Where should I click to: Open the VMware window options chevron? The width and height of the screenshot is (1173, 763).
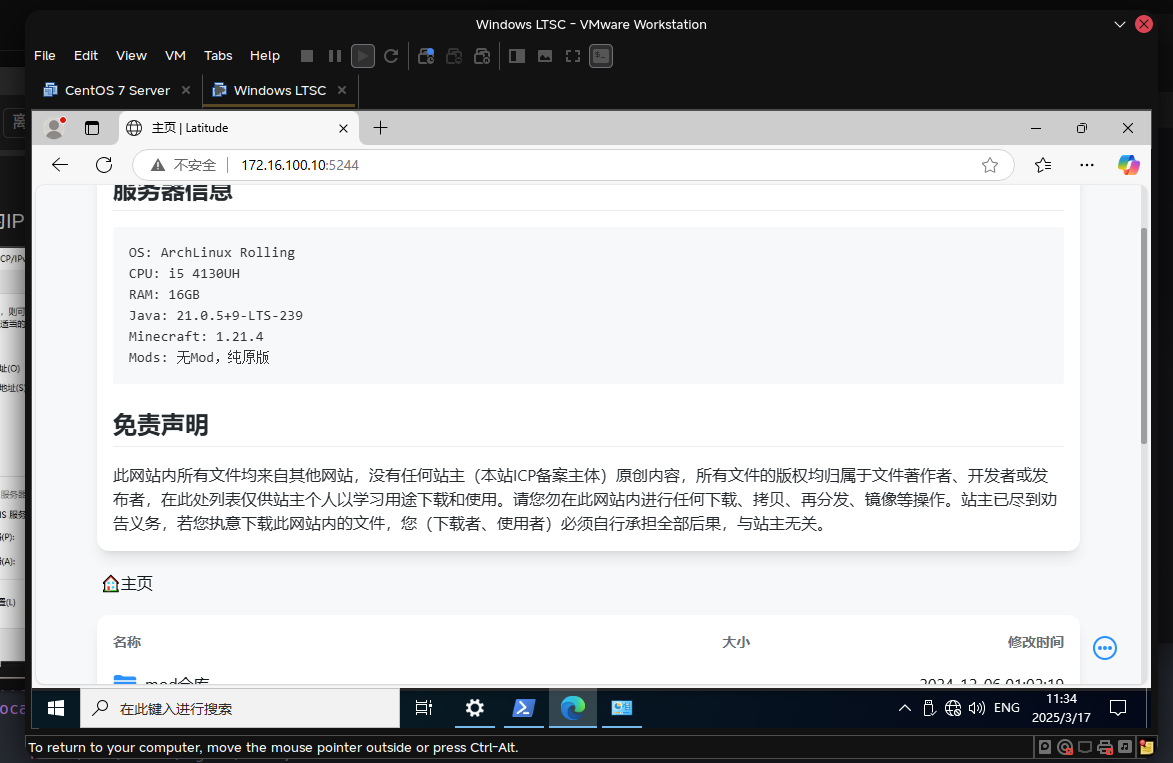point(1119,24)
